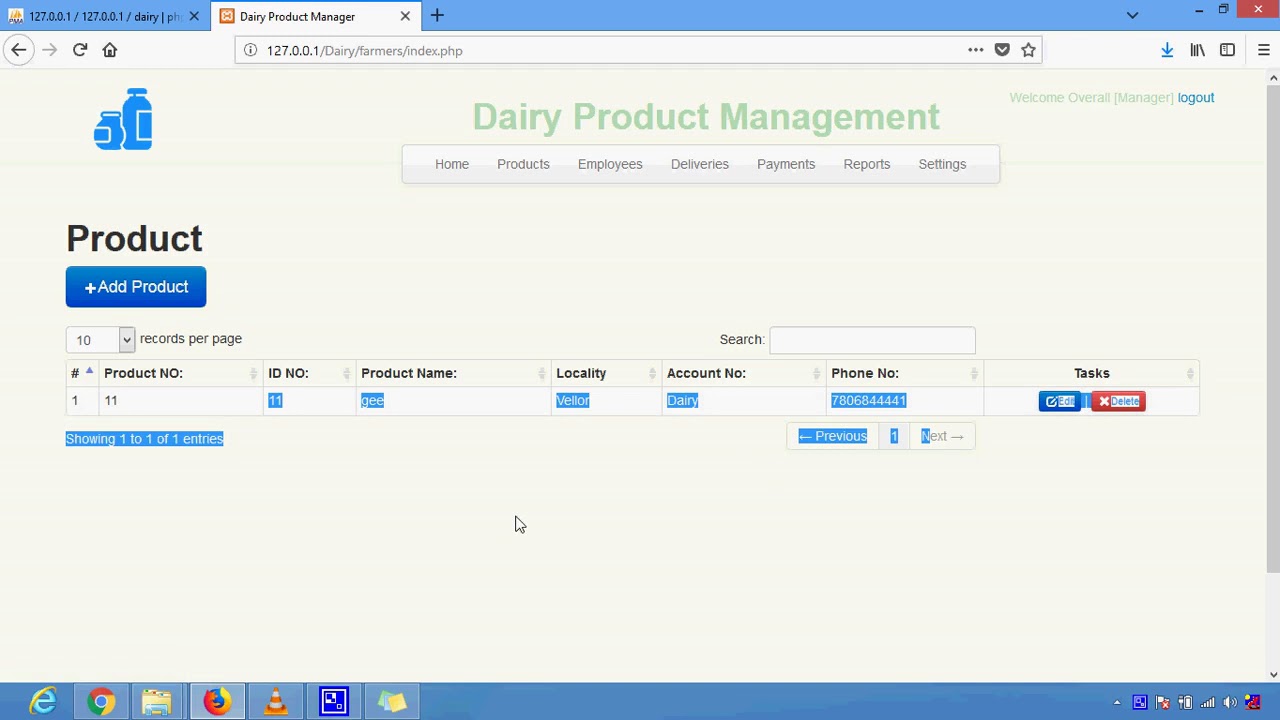Open Employees menu item
This screenshot has height=720, width=1280.
(x=610, y=164)
